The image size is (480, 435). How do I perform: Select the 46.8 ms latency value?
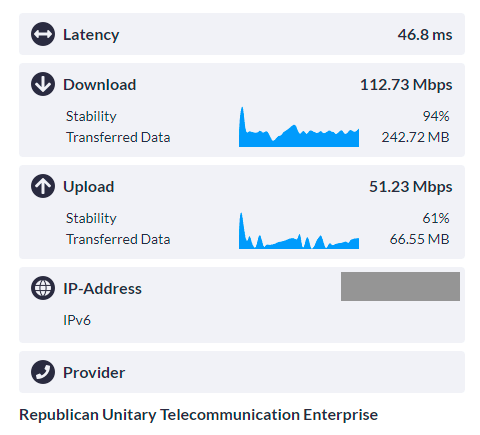click(425, 35)
